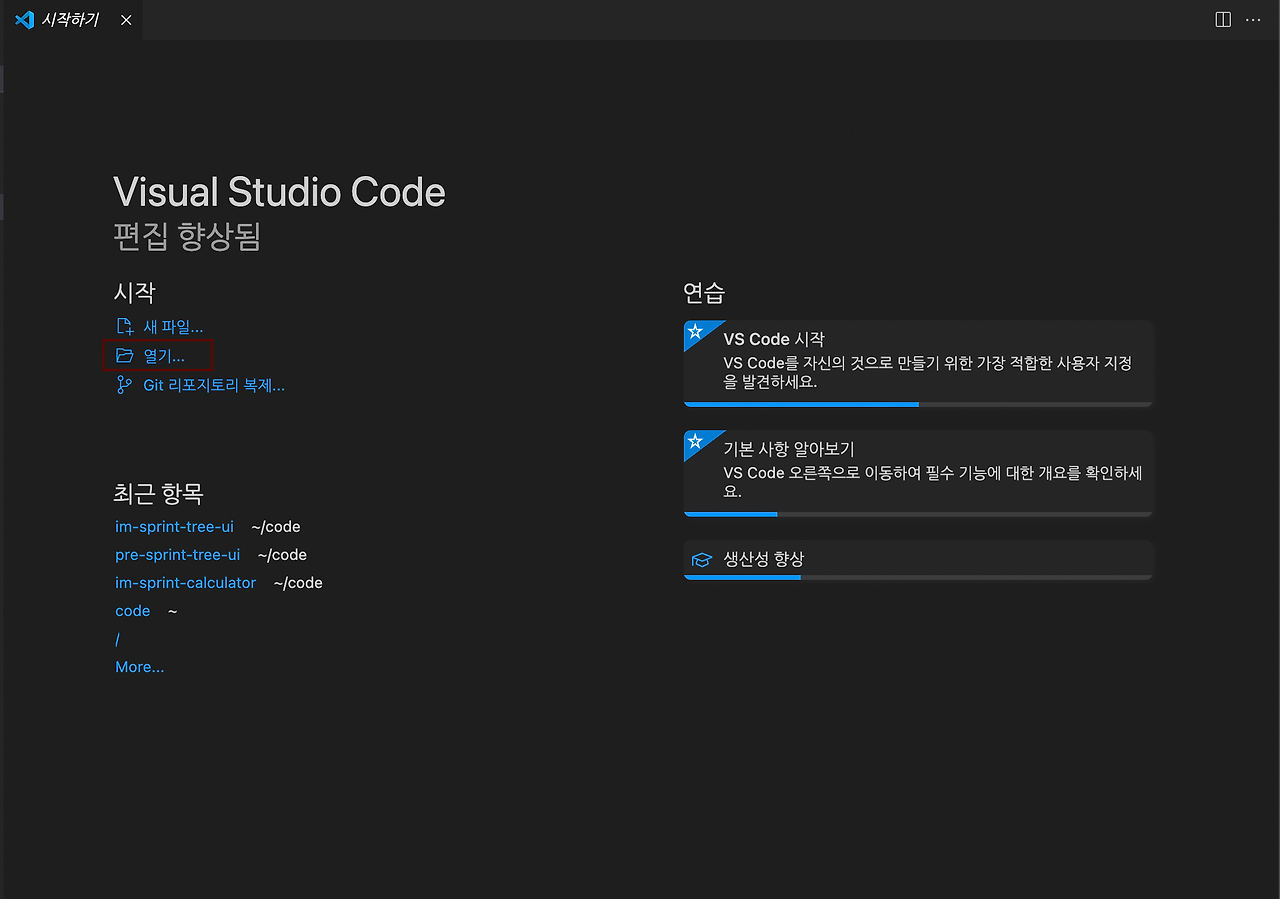The height and width of the screenshot is (899, 1280).
Task: Open the 기본 사항 알아보기 walkthrough card
Action: pyautogui.click(x=918, y=473)
